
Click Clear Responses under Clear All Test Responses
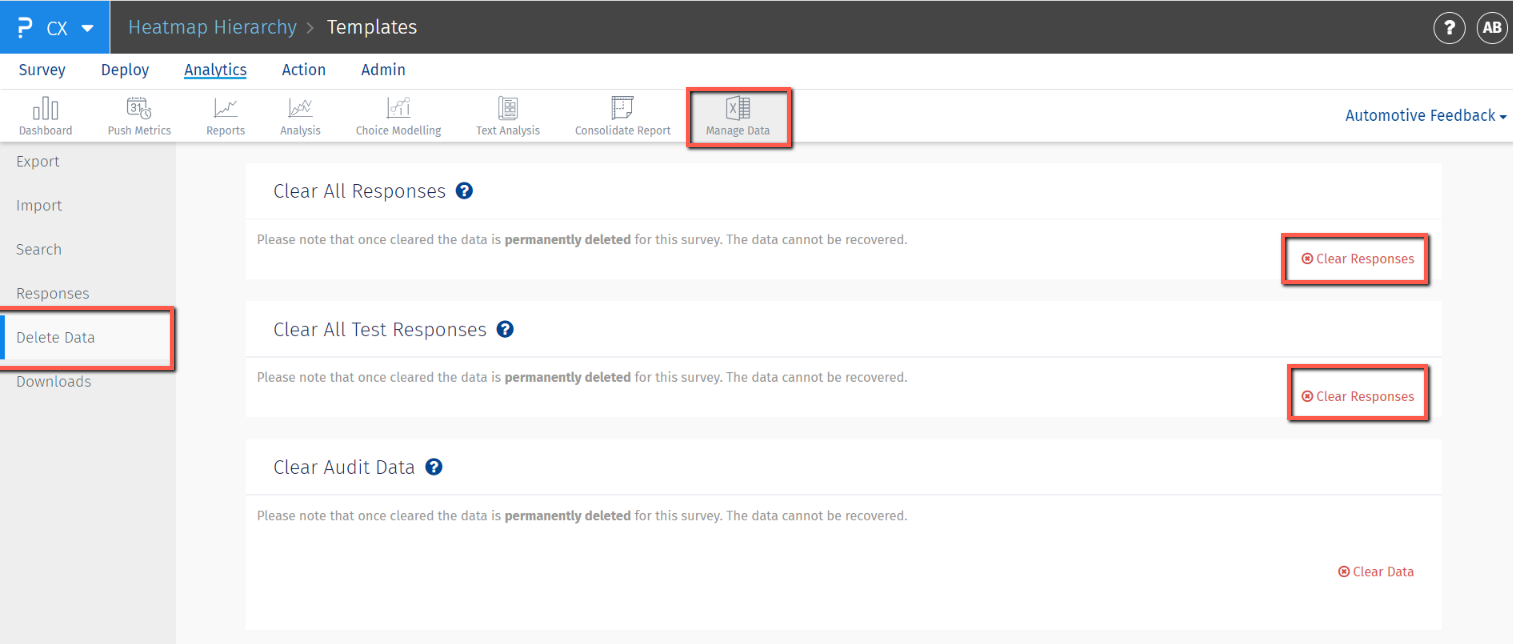point(1357,397)
